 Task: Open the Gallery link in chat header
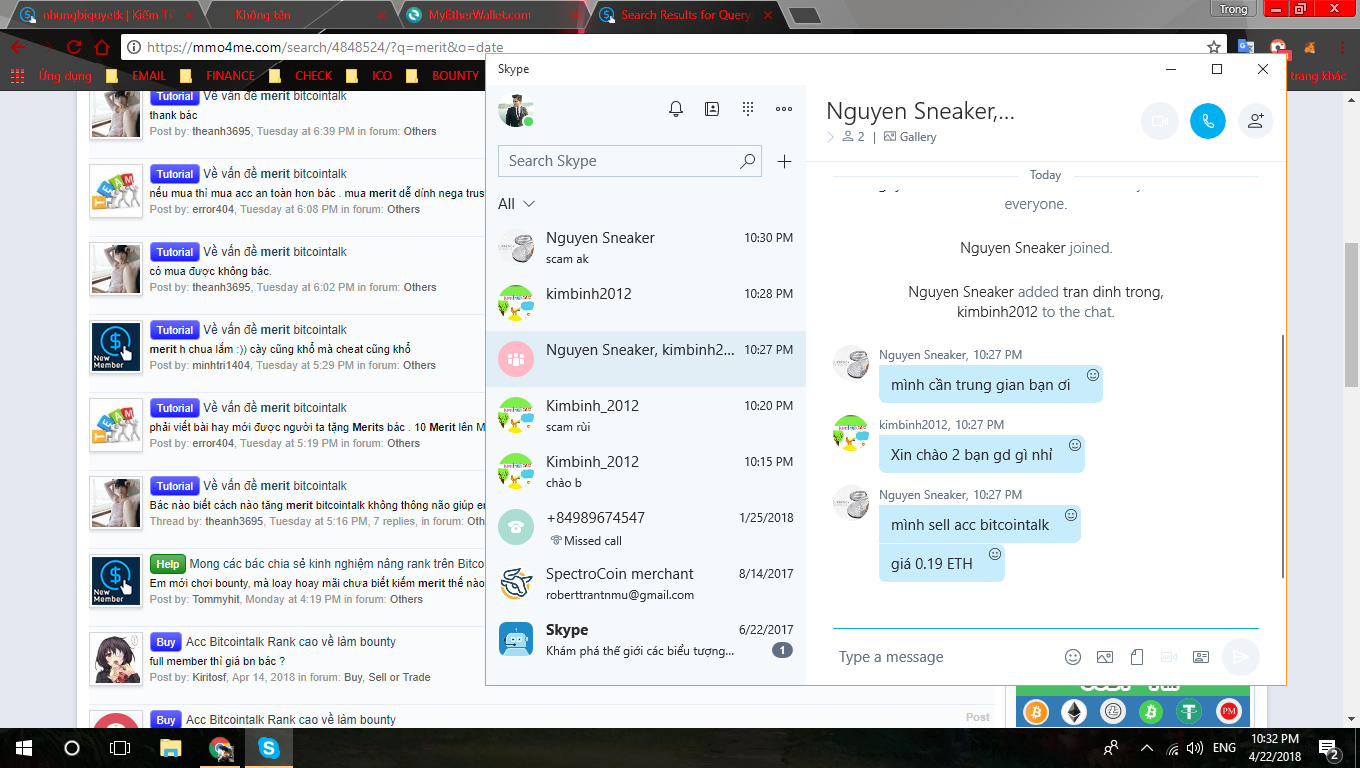tap(910, 137)
